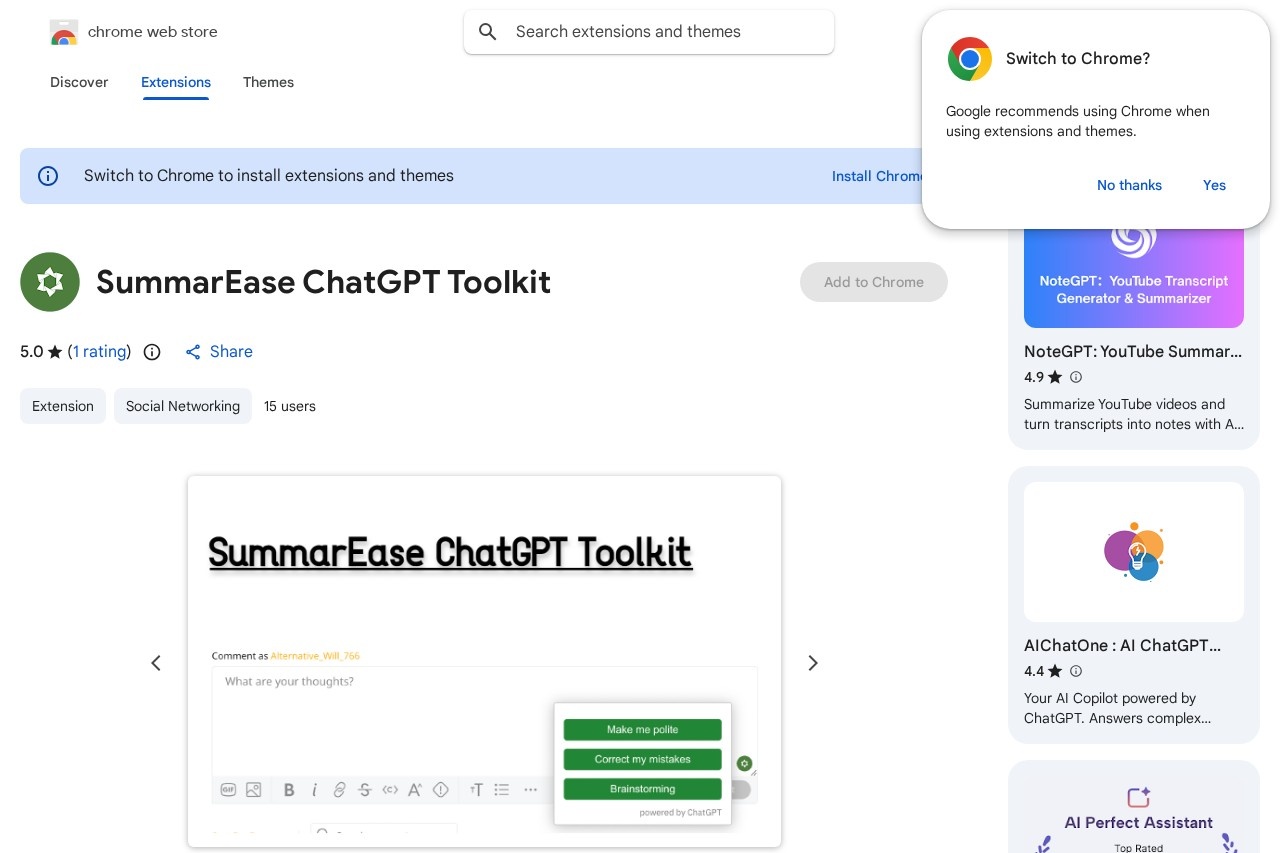Screen dimensions: 1280x853
Task: Click the SummarEase green extension icon
Action: [50, 282]
